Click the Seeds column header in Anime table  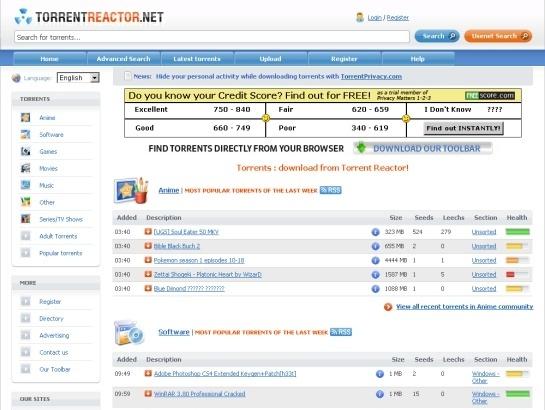point(424,218)
